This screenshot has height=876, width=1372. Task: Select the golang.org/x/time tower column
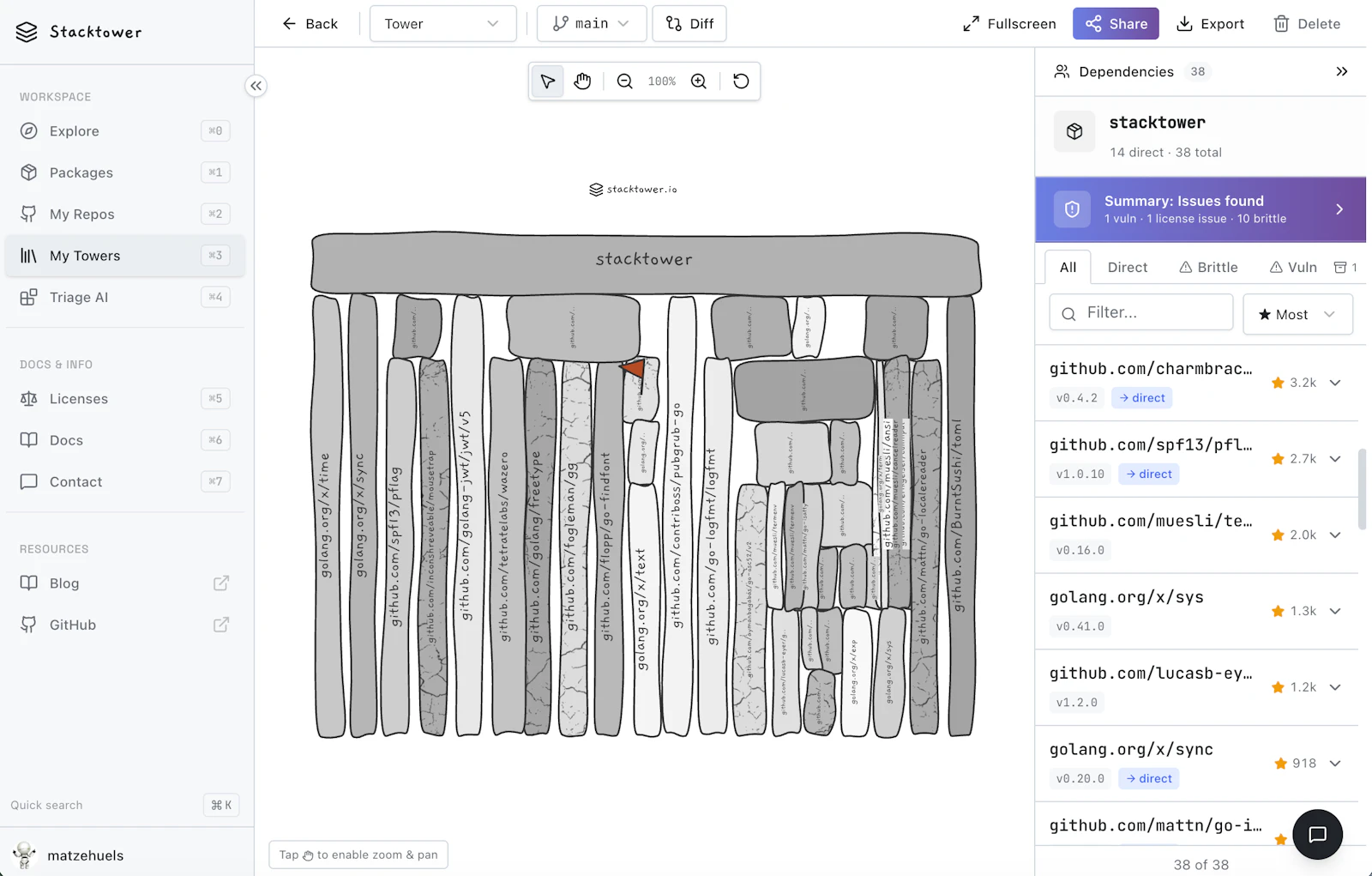[327, 516]
